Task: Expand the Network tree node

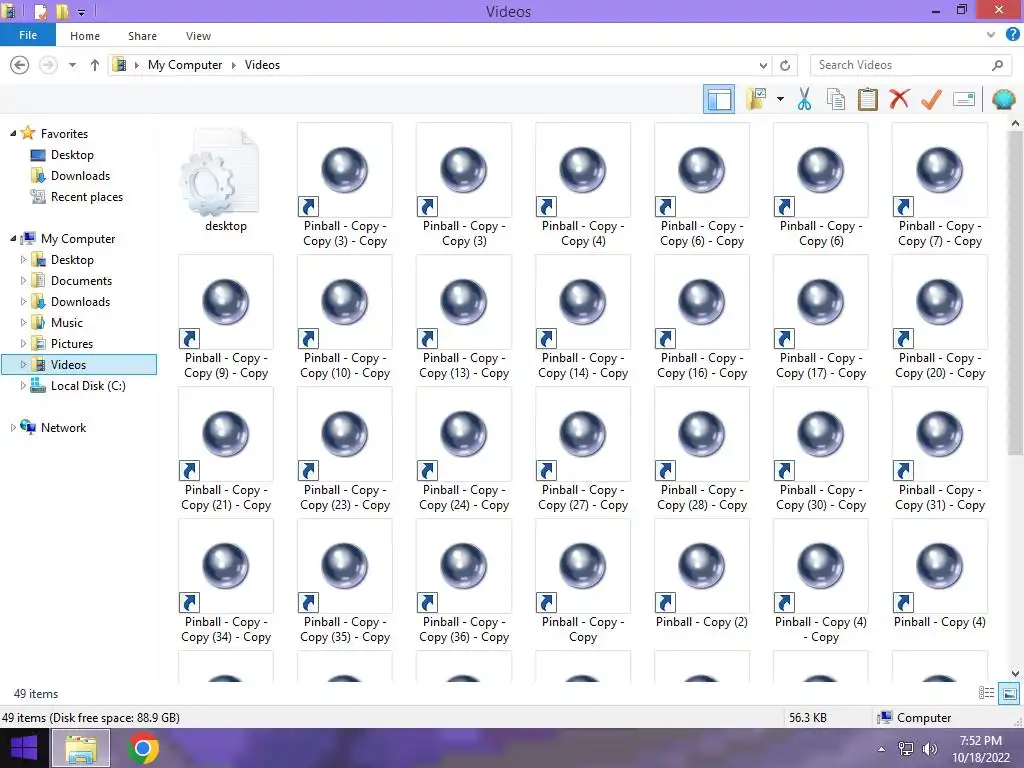Action: click(13, 428)
